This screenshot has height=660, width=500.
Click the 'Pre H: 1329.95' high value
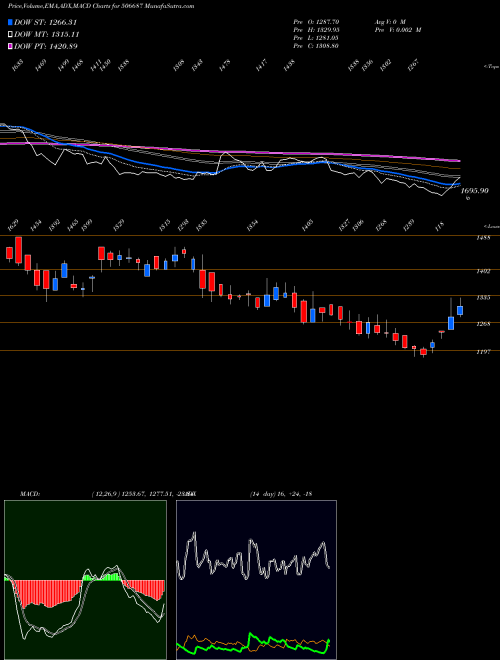tap(316, 29)
